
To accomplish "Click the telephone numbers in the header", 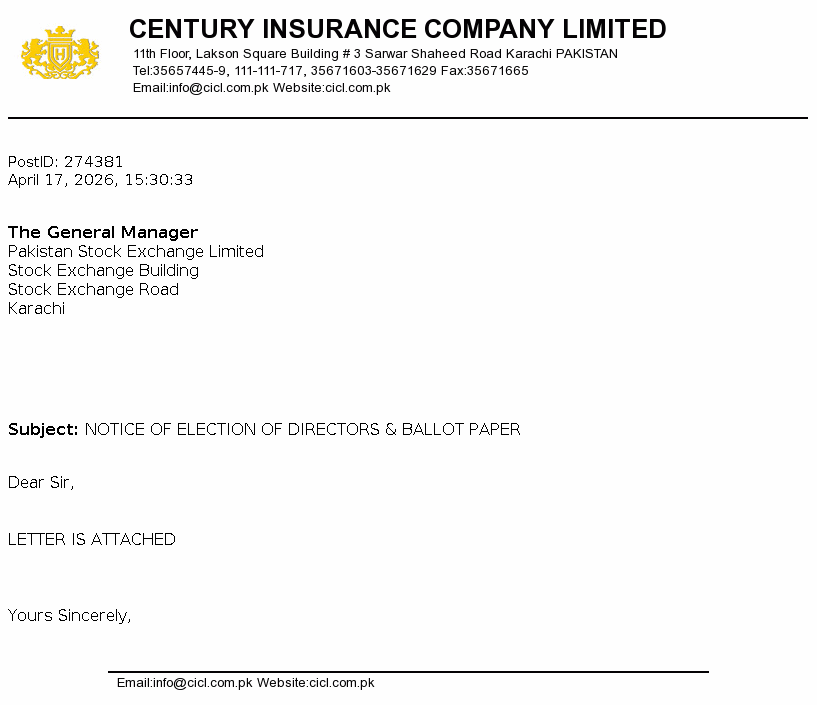I will (284, 71).
